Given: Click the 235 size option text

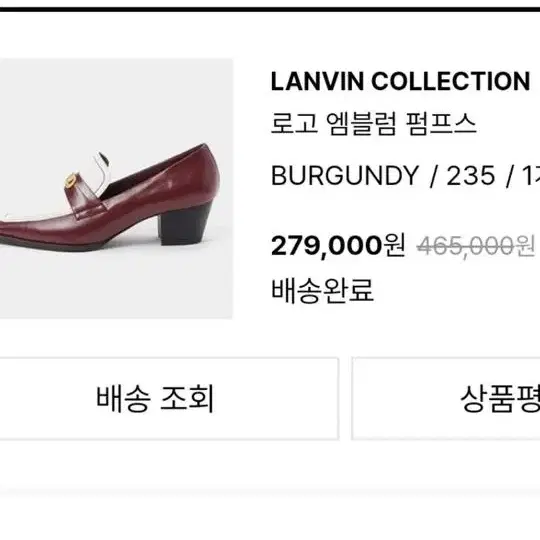Looking at the screenshot, I should [x=470, y=176].
